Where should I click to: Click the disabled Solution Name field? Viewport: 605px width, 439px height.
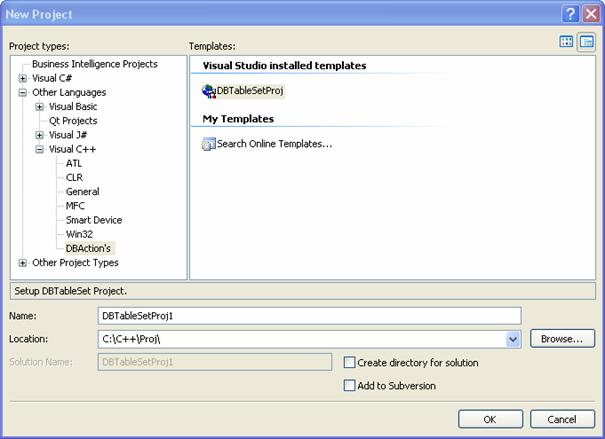pyautogui.click(x=215, y=362)
